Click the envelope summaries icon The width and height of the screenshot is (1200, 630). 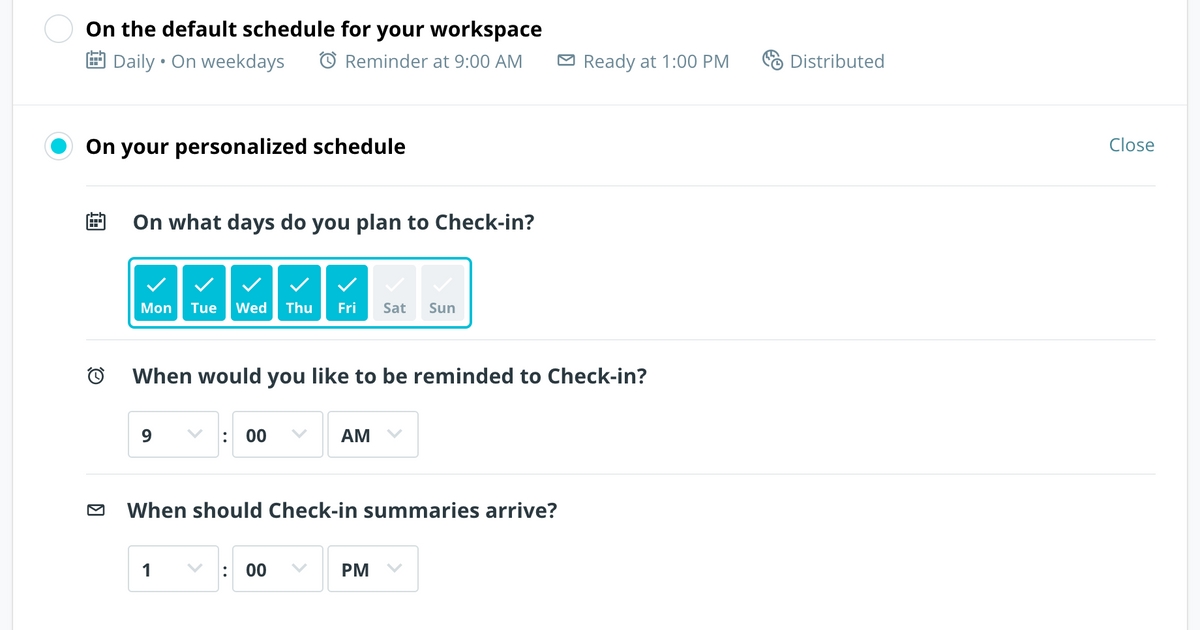[95, 509]
